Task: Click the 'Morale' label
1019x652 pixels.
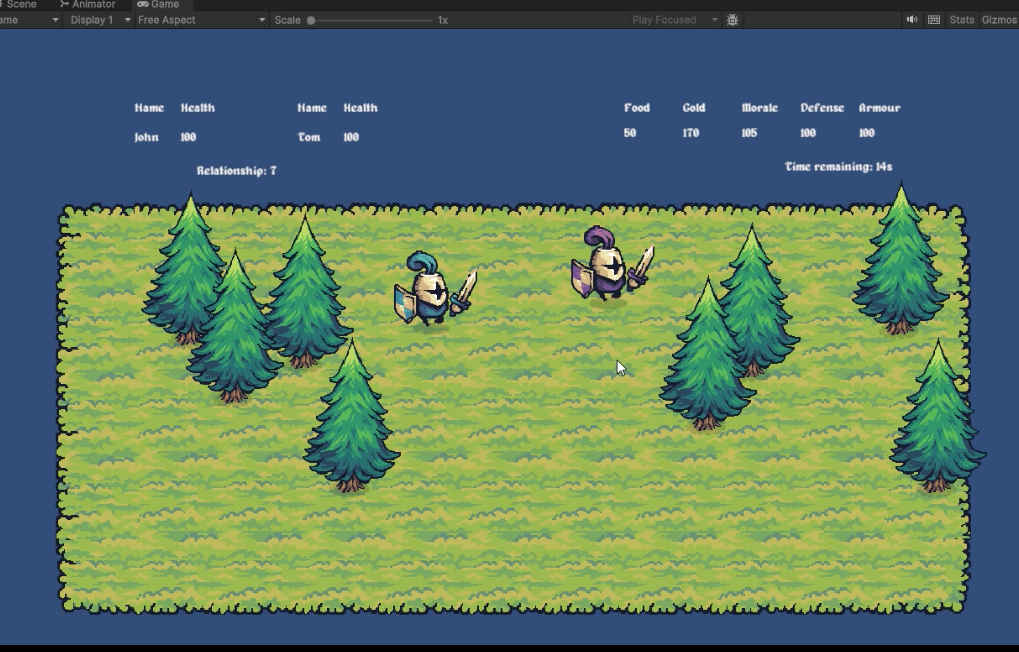Action: click(760, 108)
